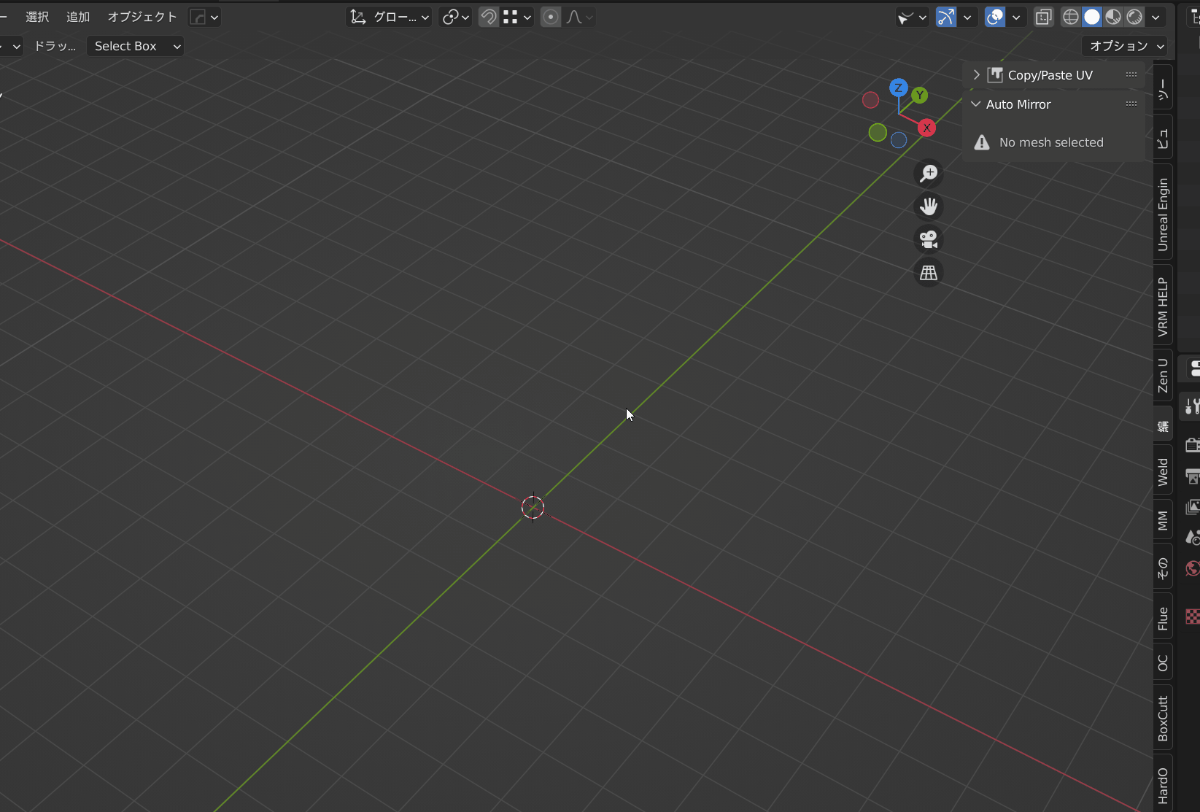
Task: Switch to the Unreal Engine sidebar tab
Action: coord(1162,214)
